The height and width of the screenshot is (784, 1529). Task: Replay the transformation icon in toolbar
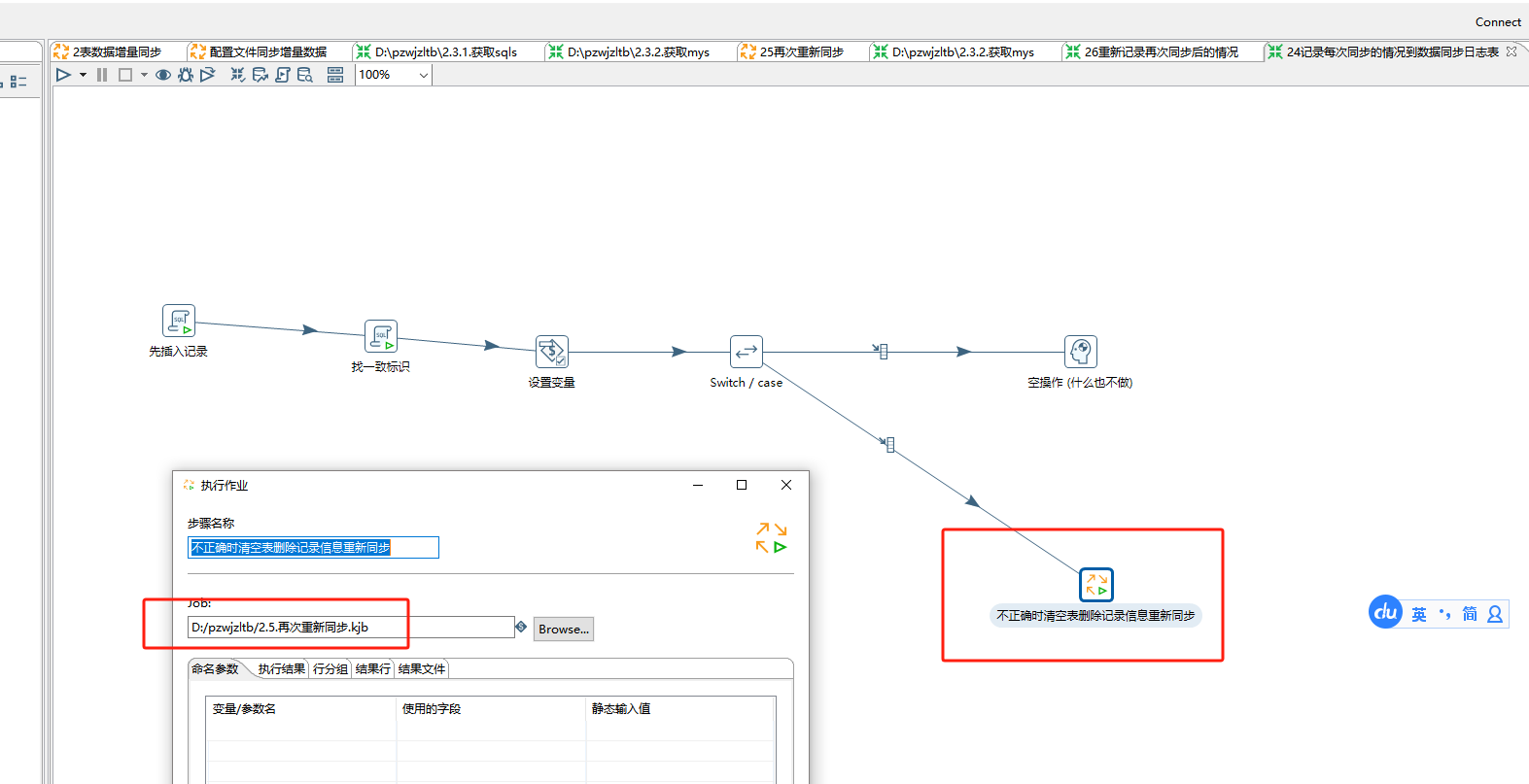coord(207,75)
